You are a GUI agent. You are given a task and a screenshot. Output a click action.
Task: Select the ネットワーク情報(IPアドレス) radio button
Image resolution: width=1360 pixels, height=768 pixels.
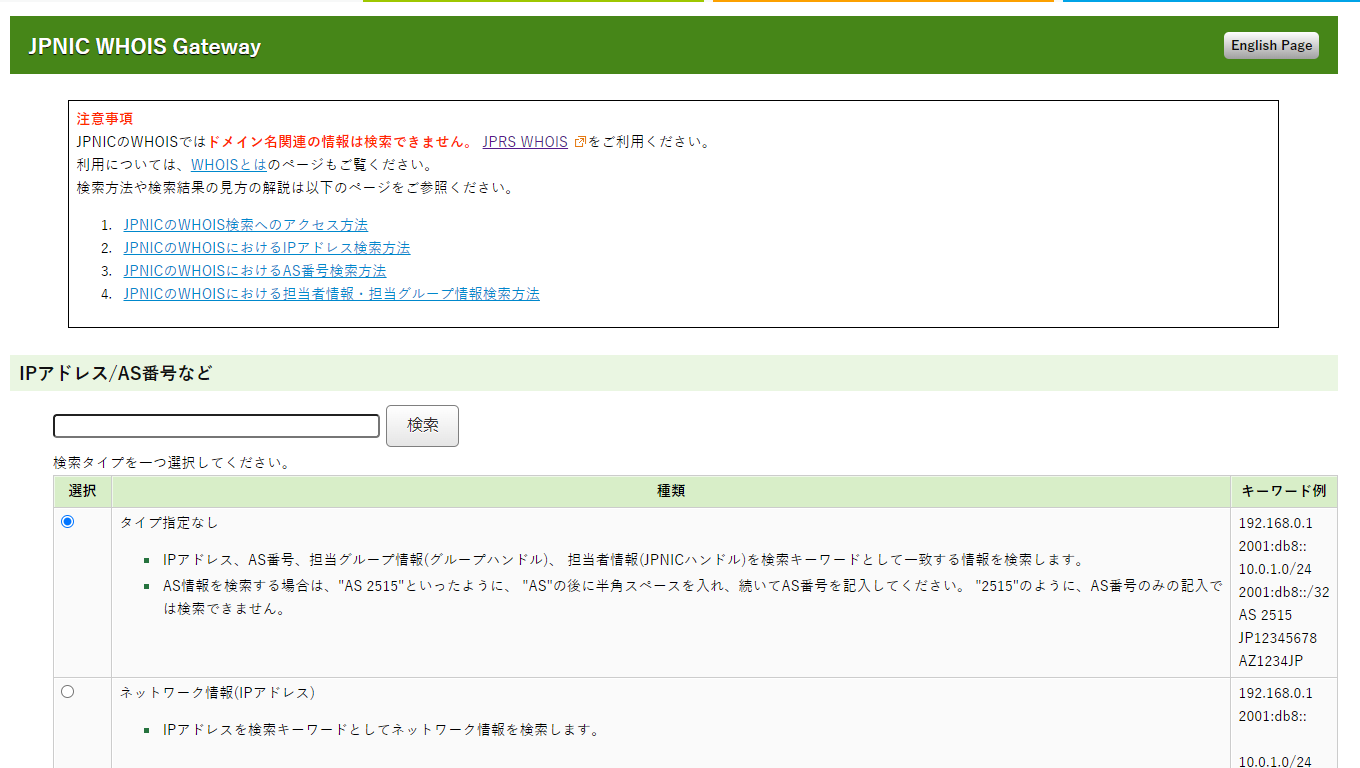(x=67, y=690)
